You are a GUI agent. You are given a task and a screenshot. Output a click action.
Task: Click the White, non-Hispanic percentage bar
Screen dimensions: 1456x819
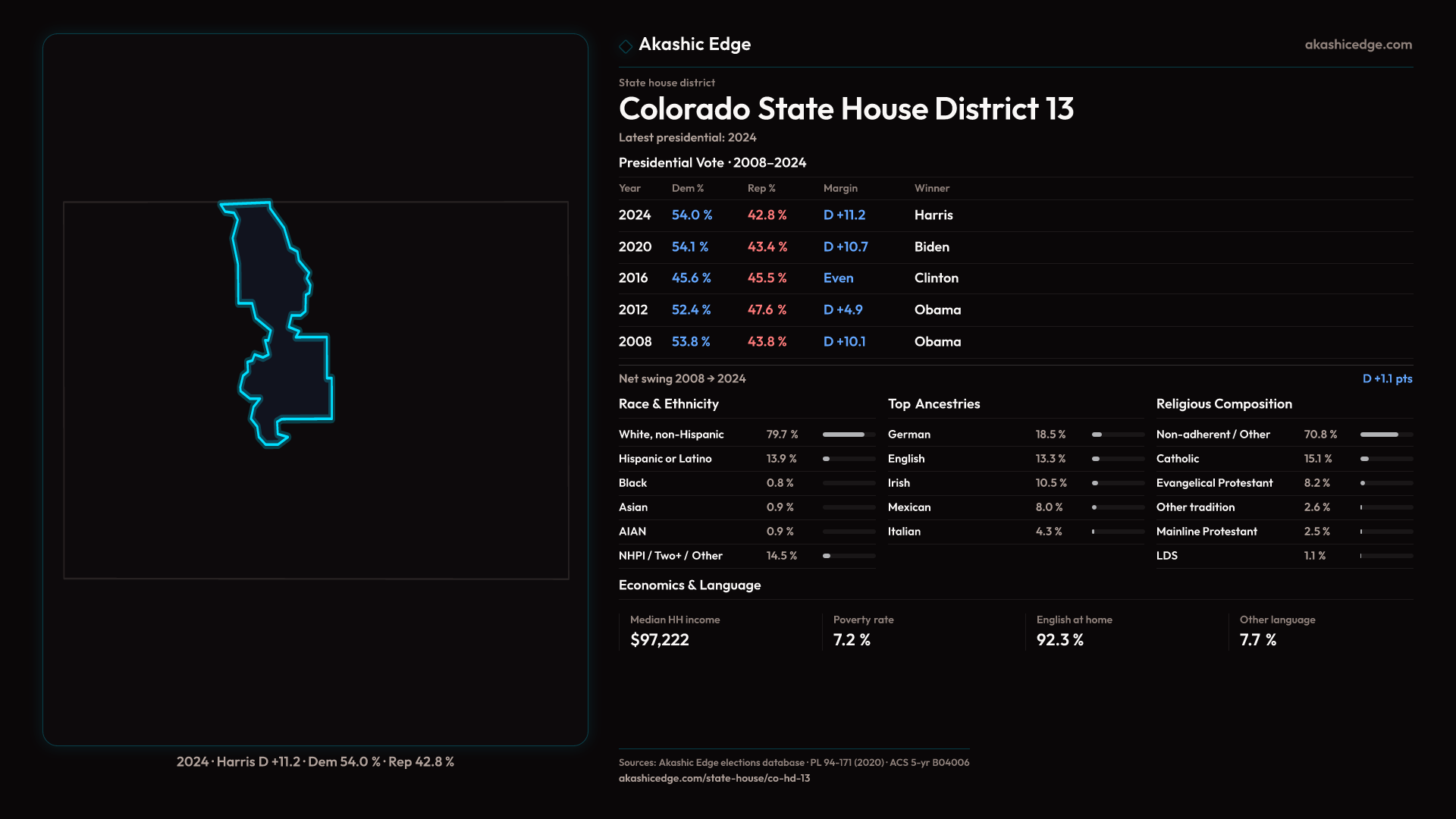click(849, 435)
